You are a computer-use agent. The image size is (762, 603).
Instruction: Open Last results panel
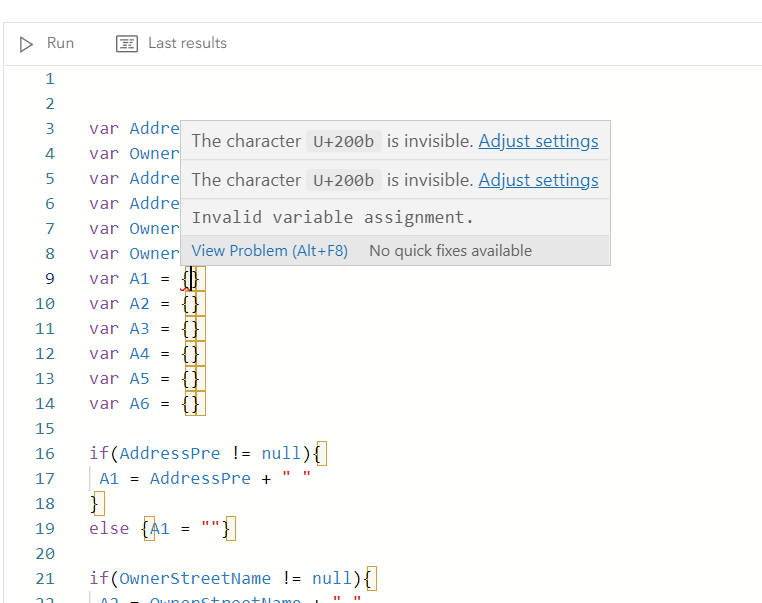click(x=186, y=43)
